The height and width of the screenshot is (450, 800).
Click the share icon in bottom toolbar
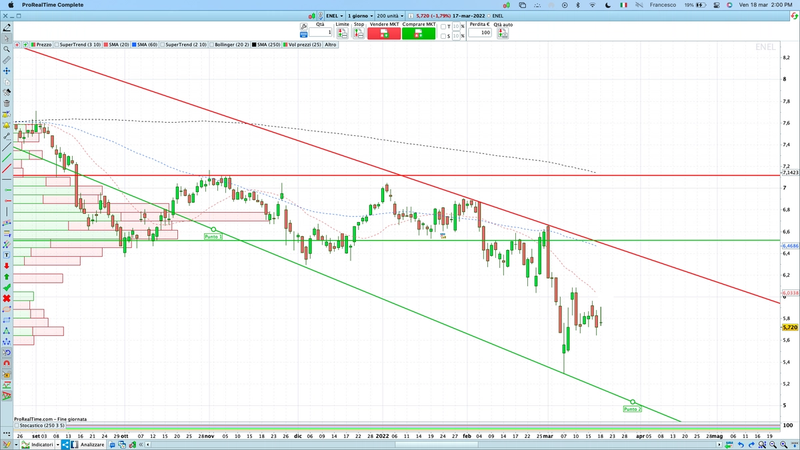click(x=65, y=445)
